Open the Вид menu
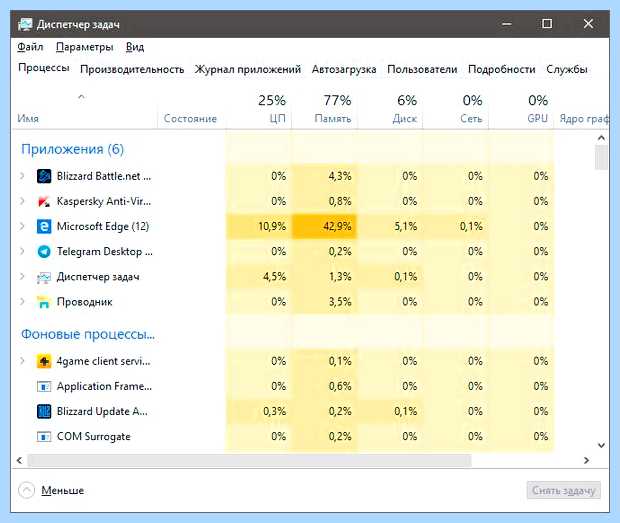This screenshot has height=523, width=620. [x=135, y=47]
